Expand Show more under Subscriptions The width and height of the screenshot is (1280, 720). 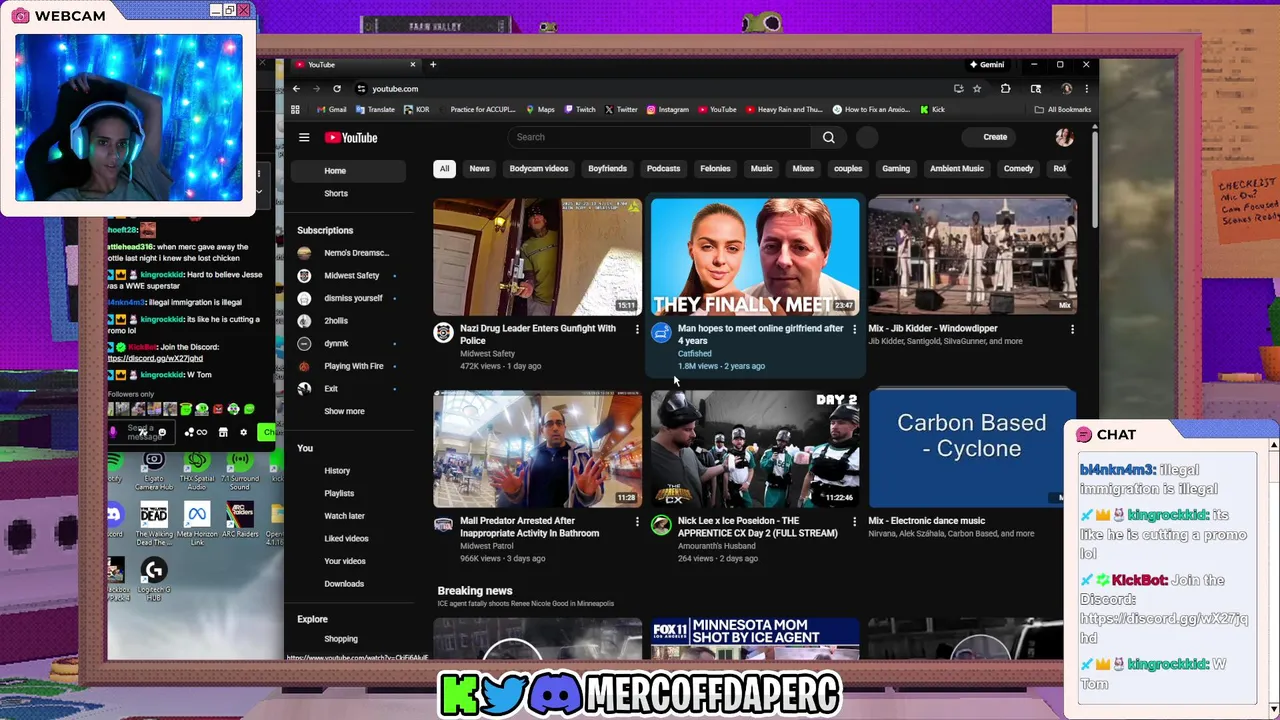pos(344,411)
